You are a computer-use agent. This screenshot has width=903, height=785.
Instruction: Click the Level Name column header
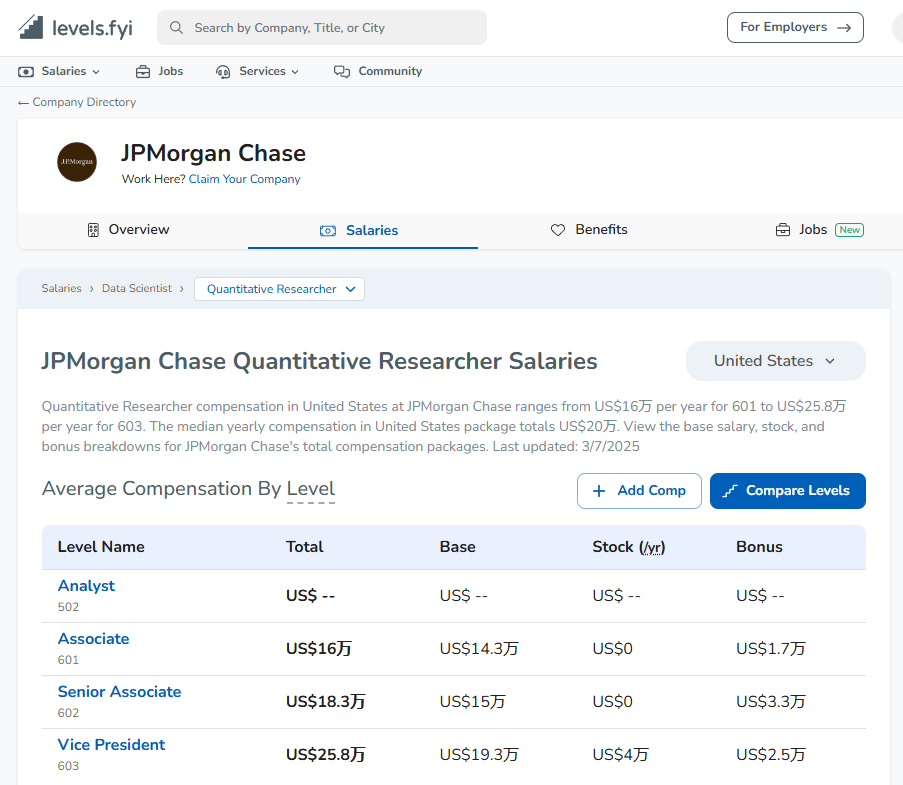pos(101,547)
